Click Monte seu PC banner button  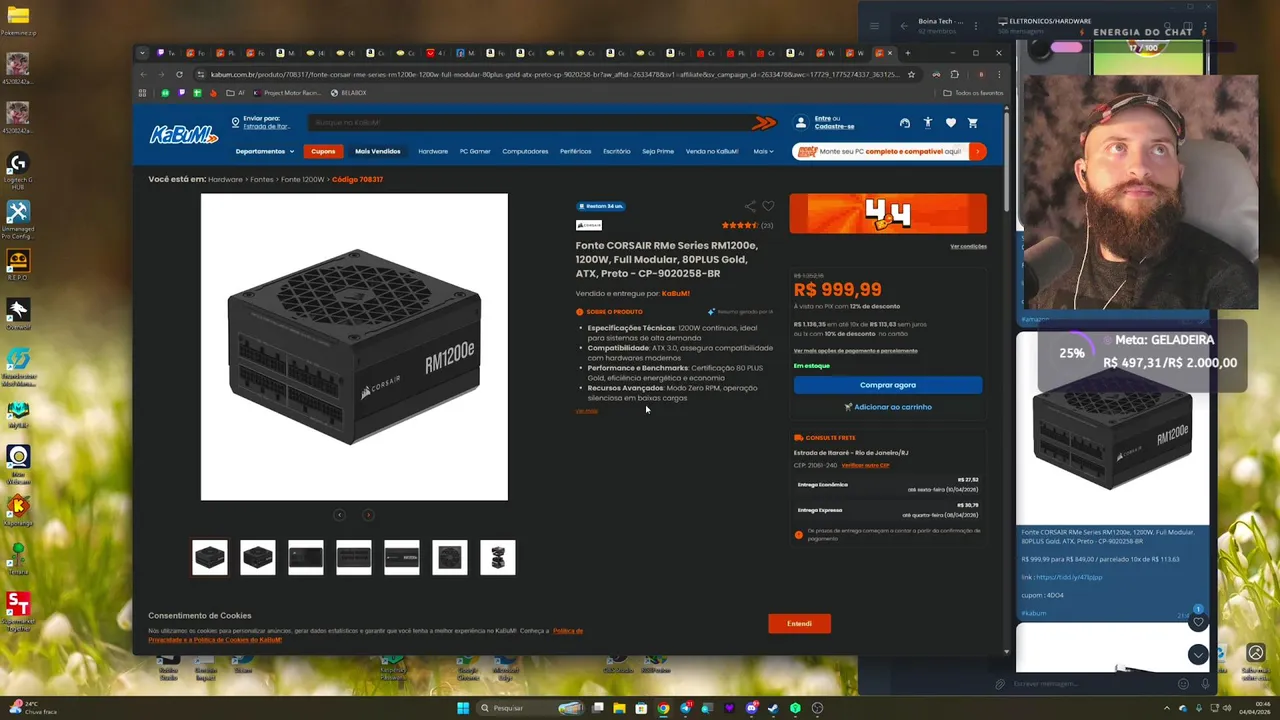pyautogui.click(x=889, y=152)
